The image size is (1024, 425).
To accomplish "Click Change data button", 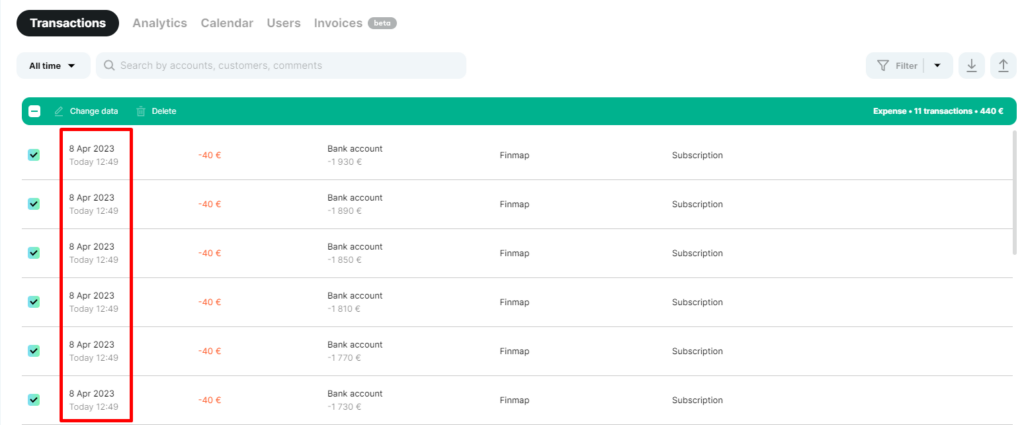I will [x=86, y=112].
